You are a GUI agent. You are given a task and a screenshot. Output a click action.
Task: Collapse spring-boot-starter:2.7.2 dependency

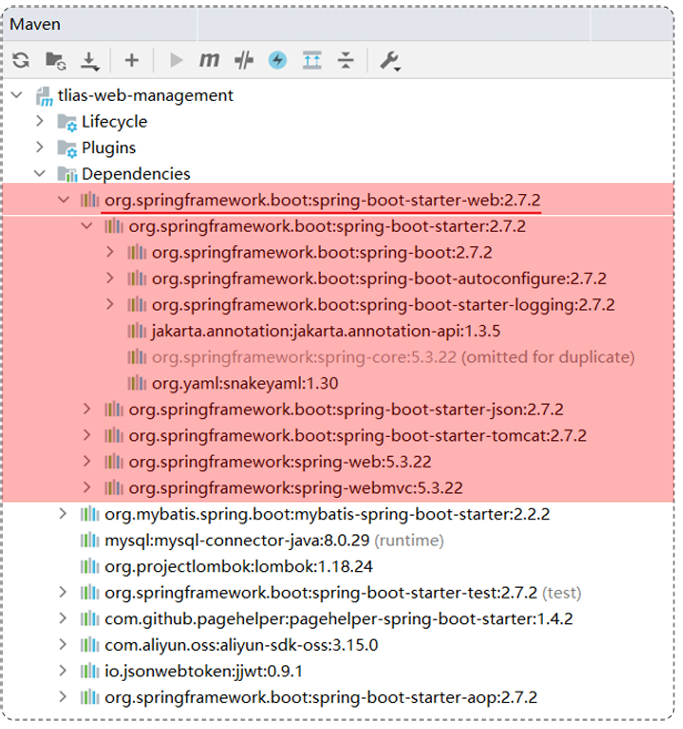coord(87,226)
